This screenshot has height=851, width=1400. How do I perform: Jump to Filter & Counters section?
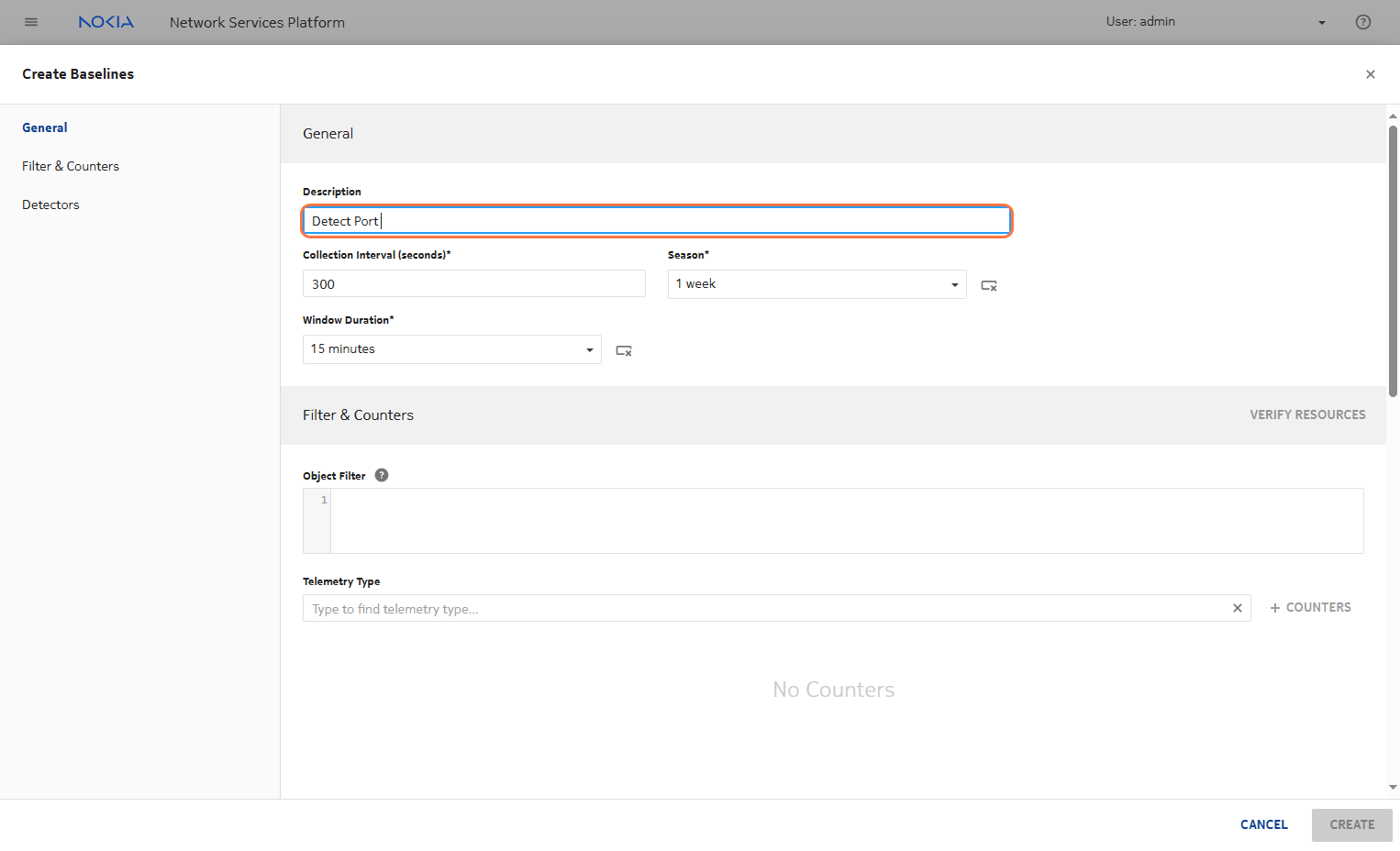[71, 166]
